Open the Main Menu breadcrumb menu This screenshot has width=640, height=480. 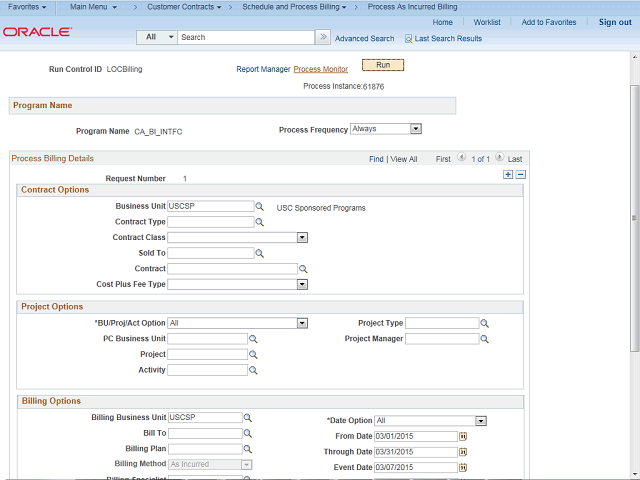click(93, 7)
